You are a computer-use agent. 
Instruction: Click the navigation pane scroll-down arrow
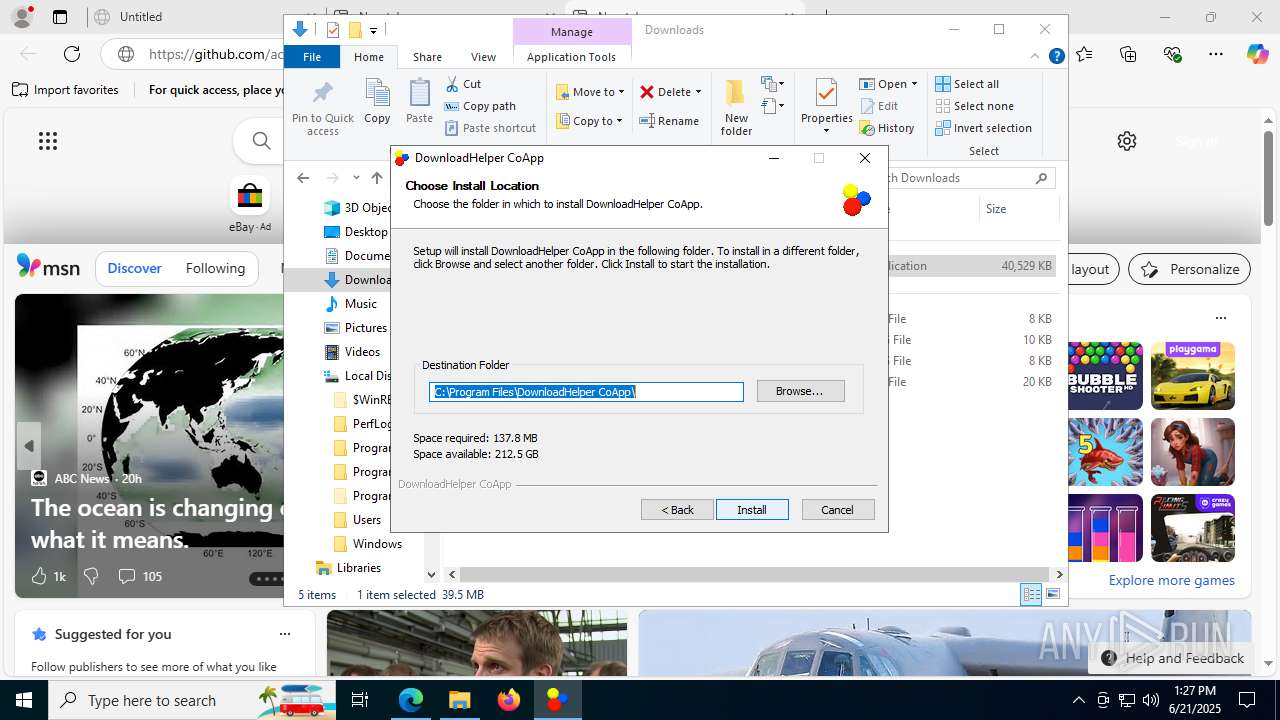[431, 575]
